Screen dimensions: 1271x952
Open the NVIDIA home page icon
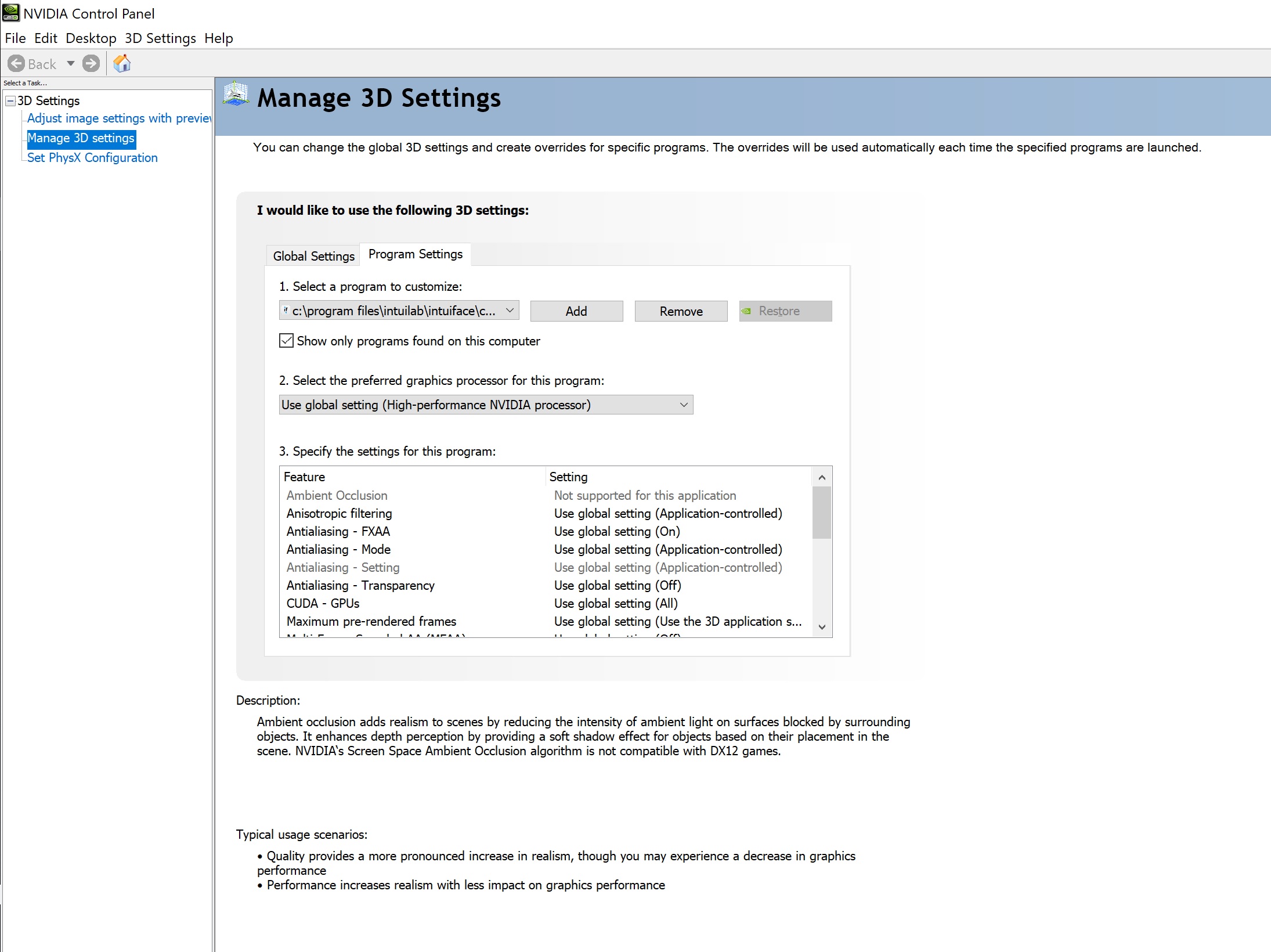click(x=122, y=63)
